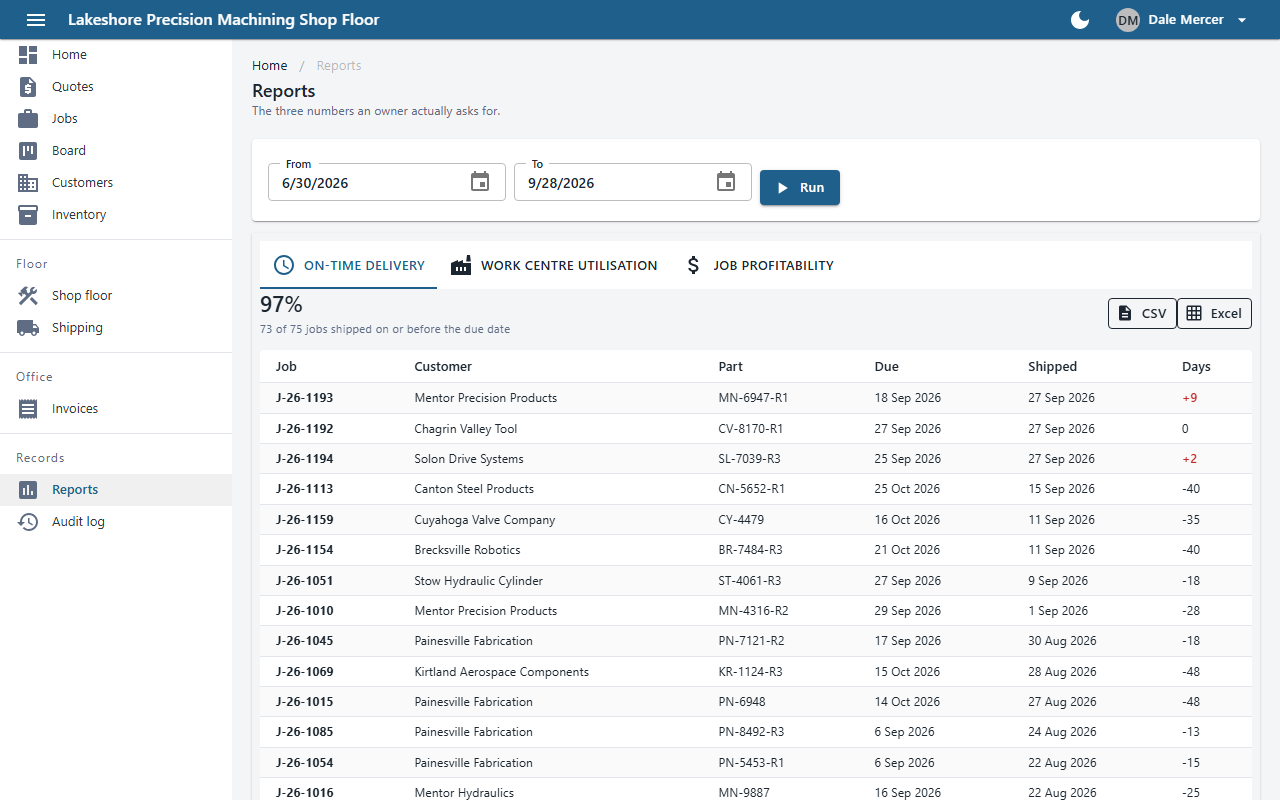Screen dimensions: 1280x800
Task: Click the factory icon on Work Centre tab
Action: coord(461,266)
